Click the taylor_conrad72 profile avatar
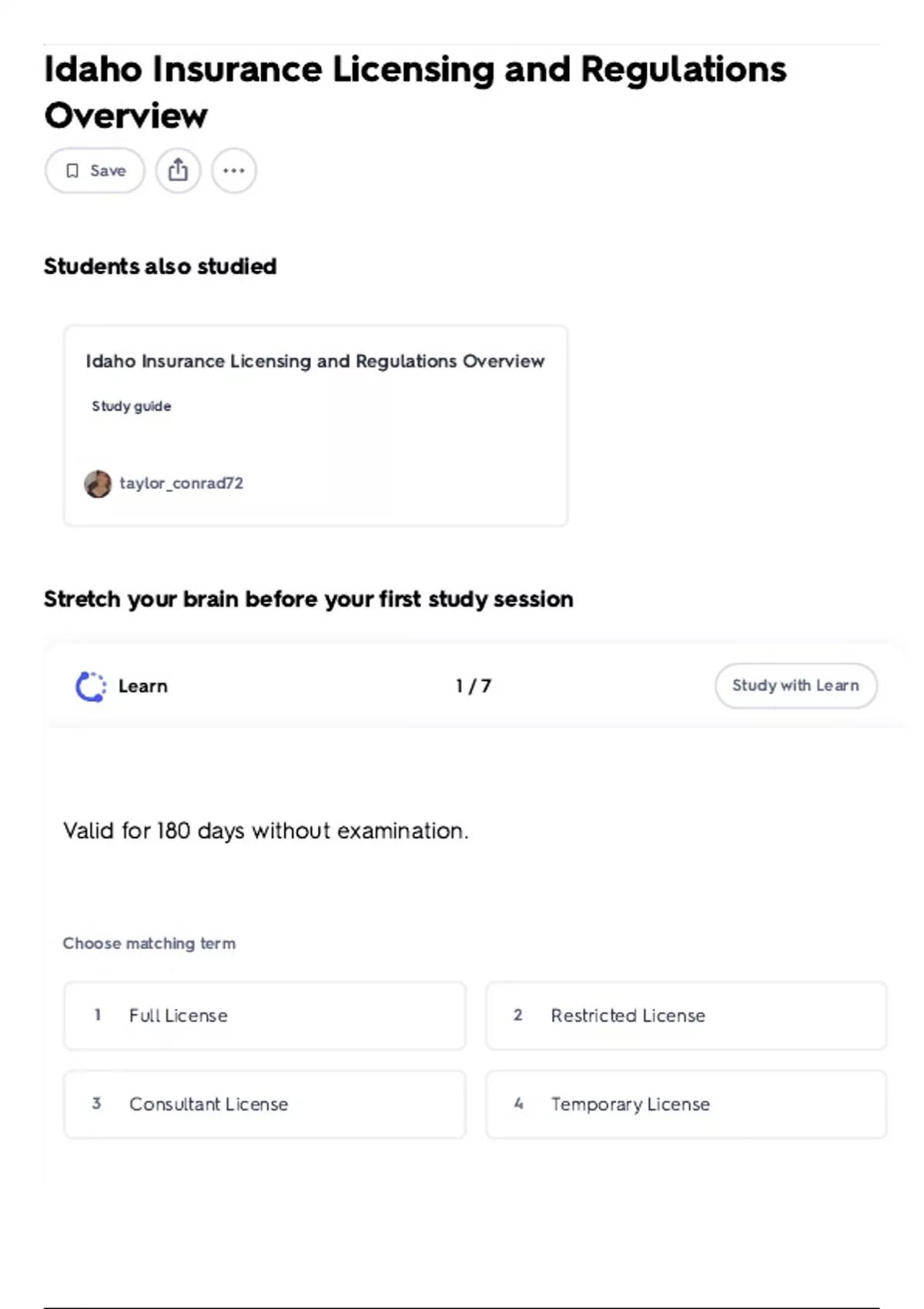The width and height of the screenshot is (924, 1309). coord(98,484)
